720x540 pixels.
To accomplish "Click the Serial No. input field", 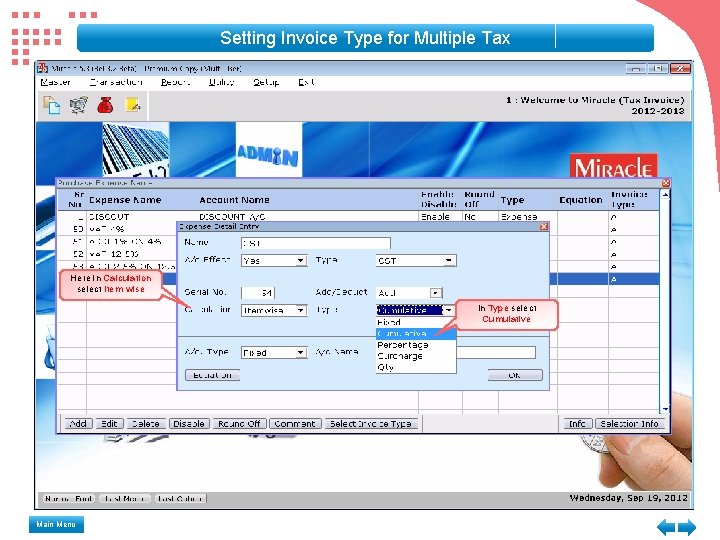I will pos(258,292).
